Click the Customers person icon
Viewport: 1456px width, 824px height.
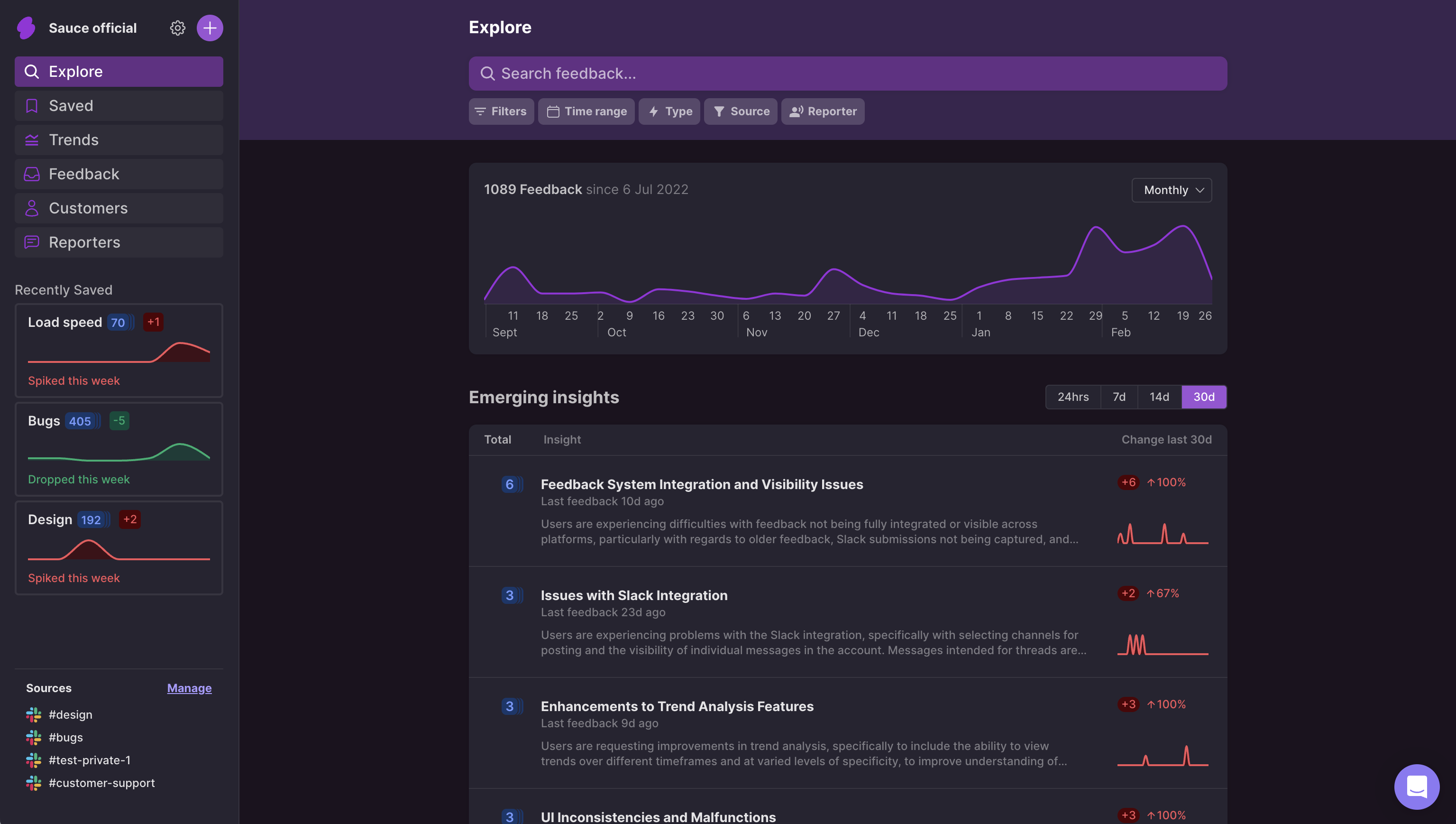32,208
